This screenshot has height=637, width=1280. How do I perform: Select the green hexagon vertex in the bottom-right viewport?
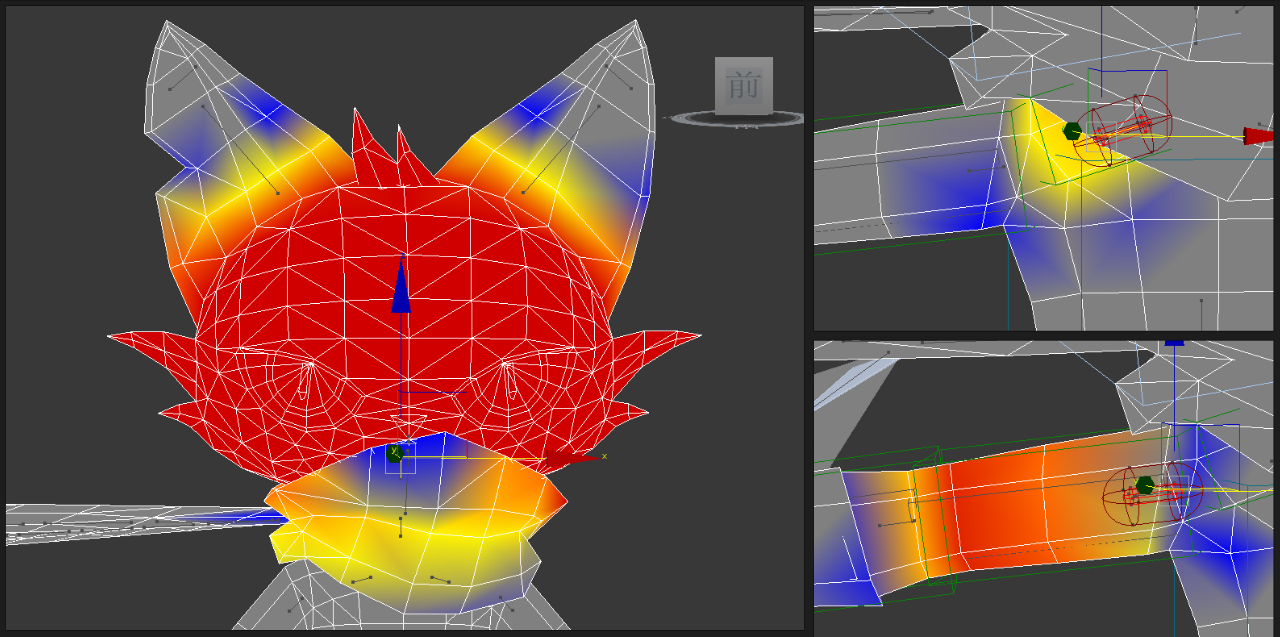tap(1145, 485)
